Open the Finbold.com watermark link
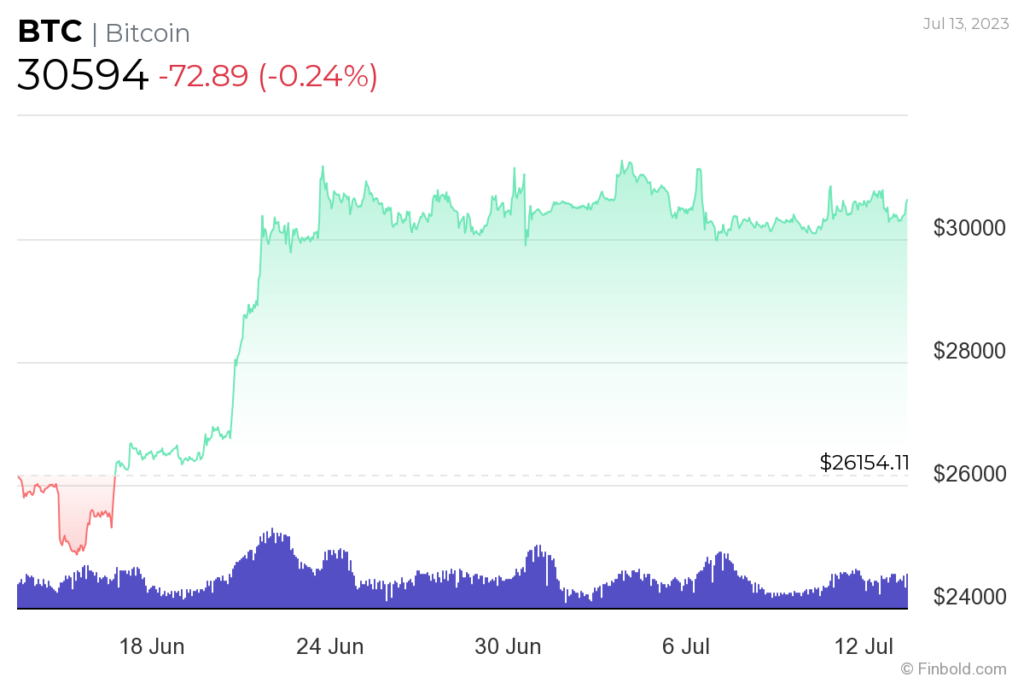Image resolution: width=1024 pixels, height=683 pixels. [x=962, y=668]
